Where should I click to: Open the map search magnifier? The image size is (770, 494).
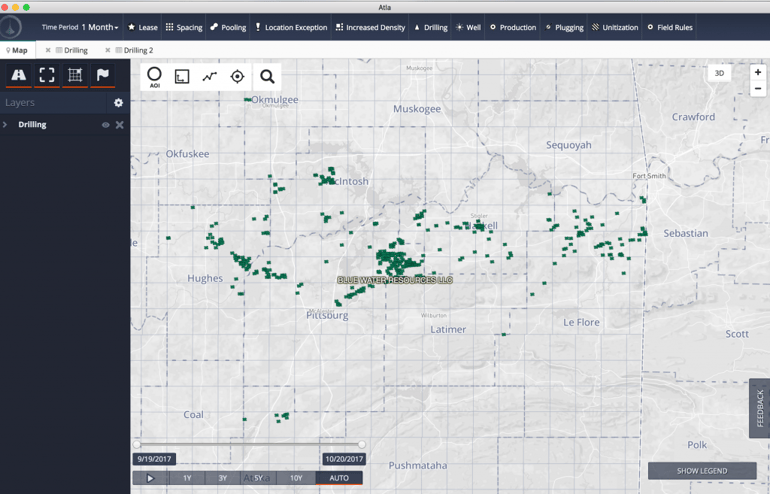click(x=267, y=77)
